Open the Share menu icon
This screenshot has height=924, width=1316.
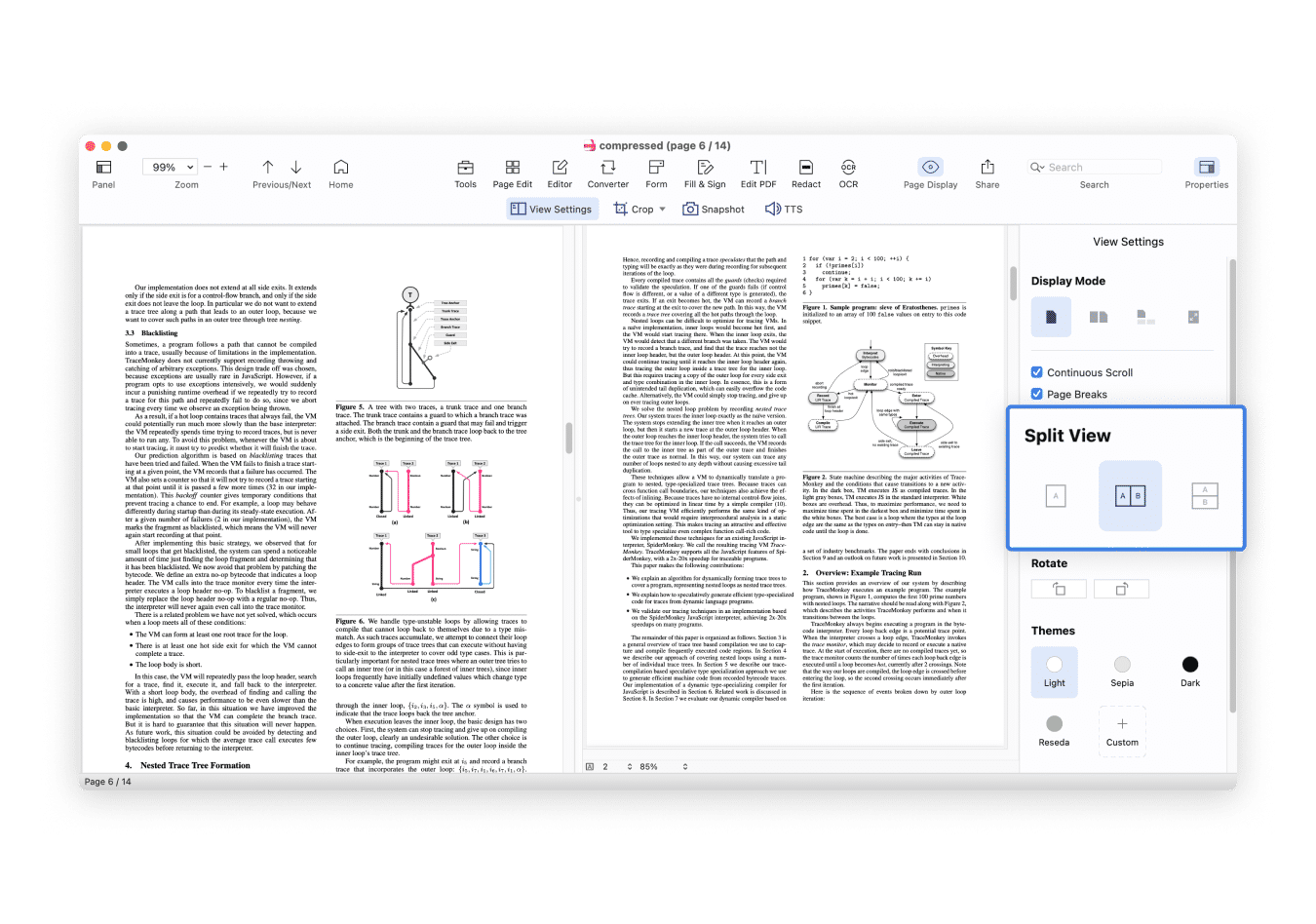(987, 168)
